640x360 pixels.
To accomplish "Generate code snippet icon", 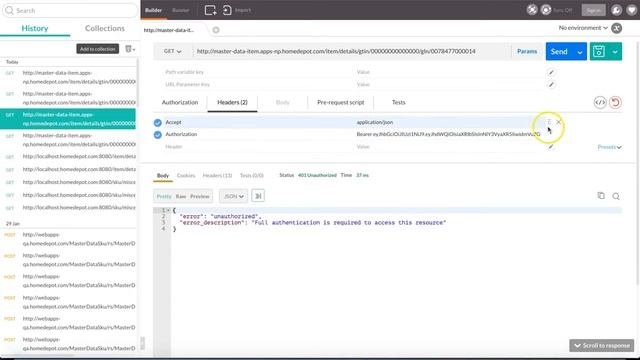I will [x=600, y=102].
